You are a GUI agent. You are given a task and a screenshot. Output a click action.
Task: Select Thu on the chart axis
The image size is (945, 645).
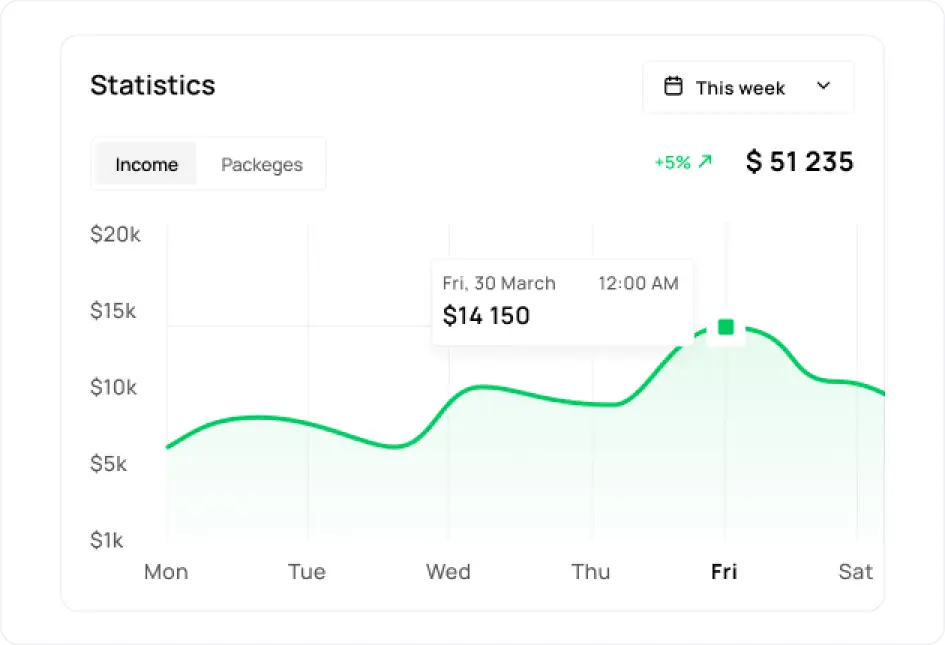pos(590,572)
